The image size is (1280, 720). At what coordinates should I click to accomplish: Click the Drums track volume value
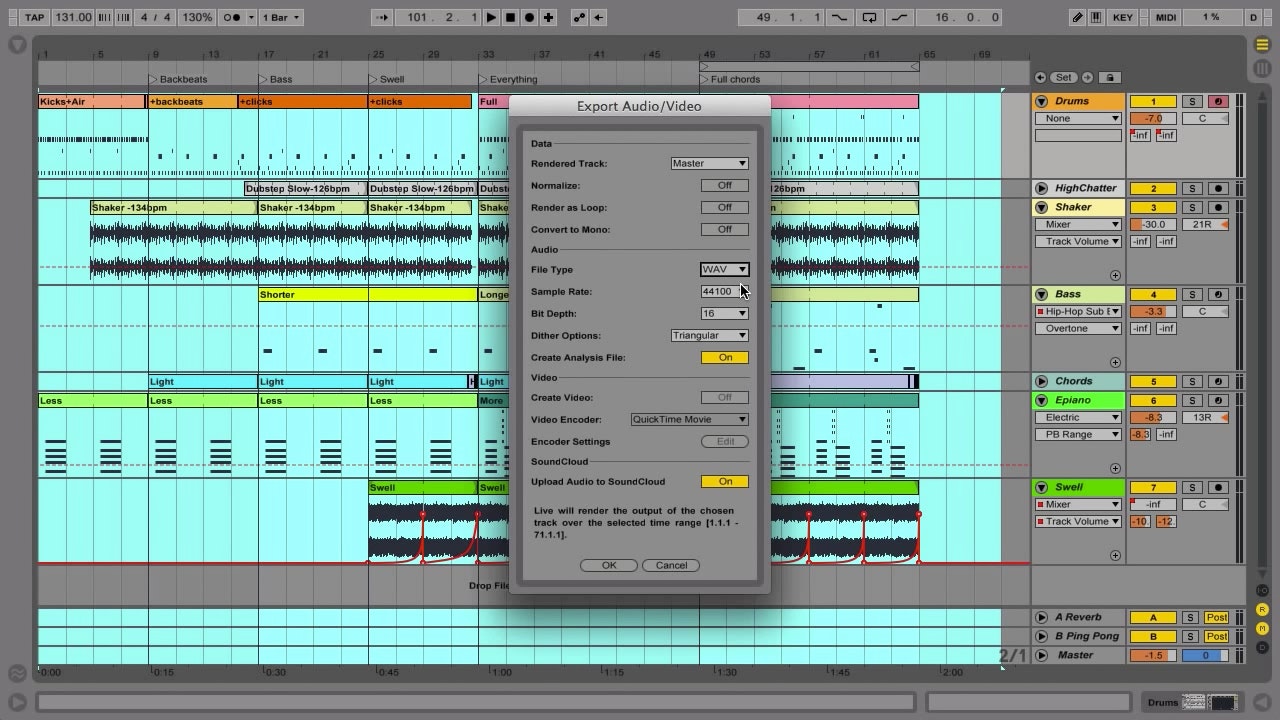pos(1153,118)
